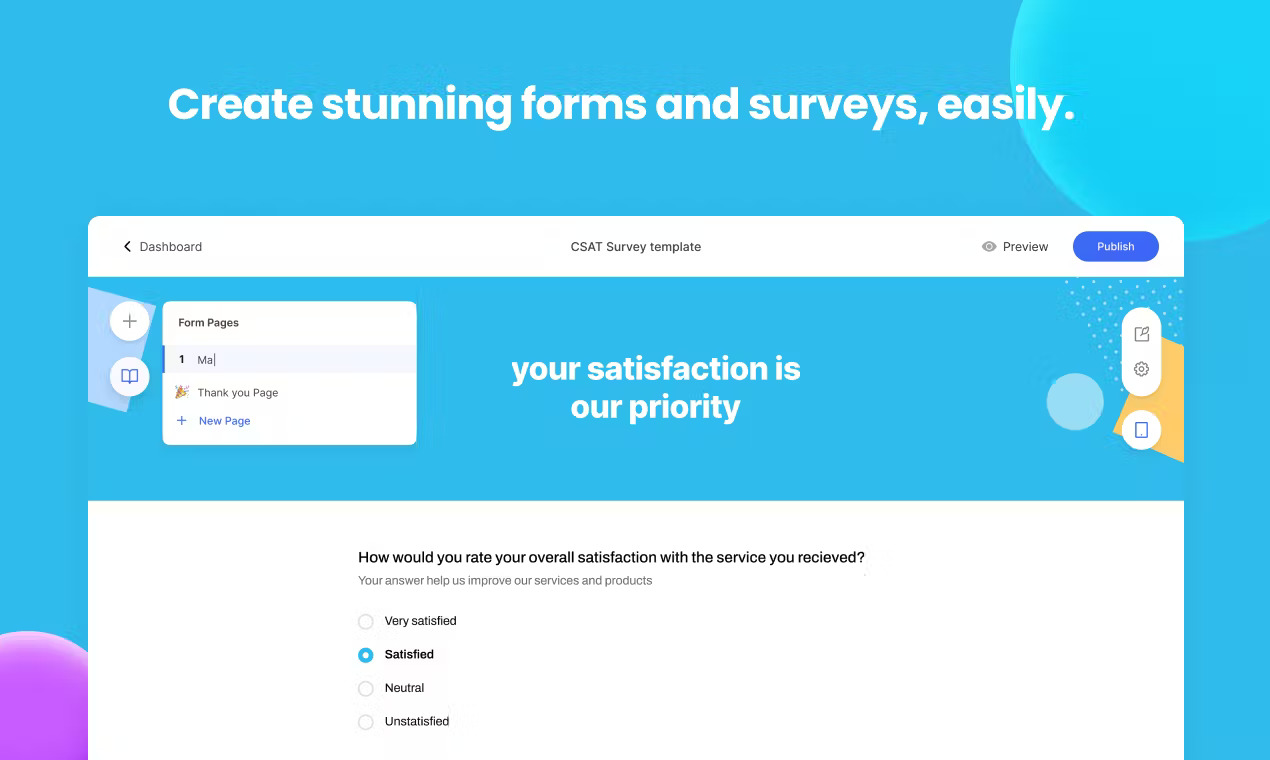Select the Unstatisfied answer option
Image resolution: width=1270 pixels, height=760 pixels.
point(365,721)
